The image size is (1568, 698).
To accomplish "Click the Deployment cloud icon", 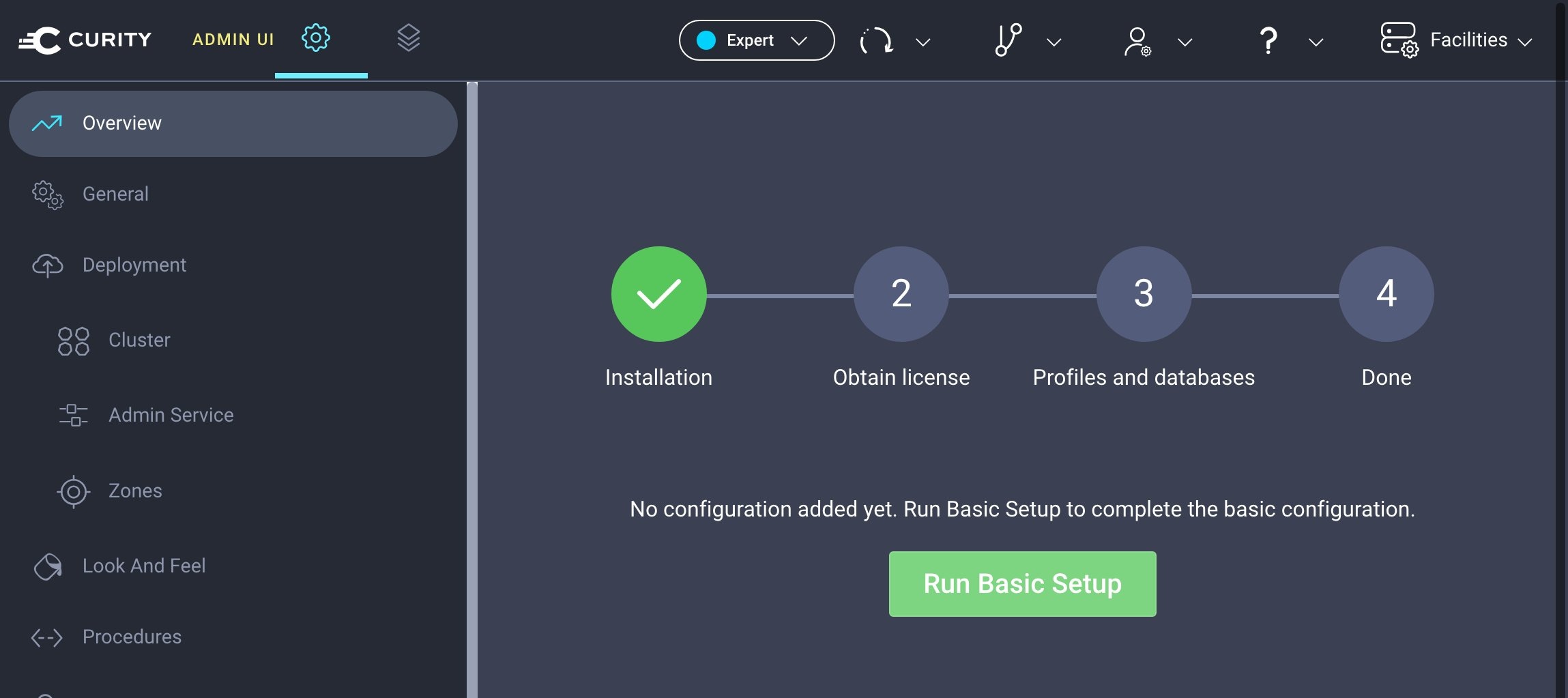I will (x=48, y=265).
